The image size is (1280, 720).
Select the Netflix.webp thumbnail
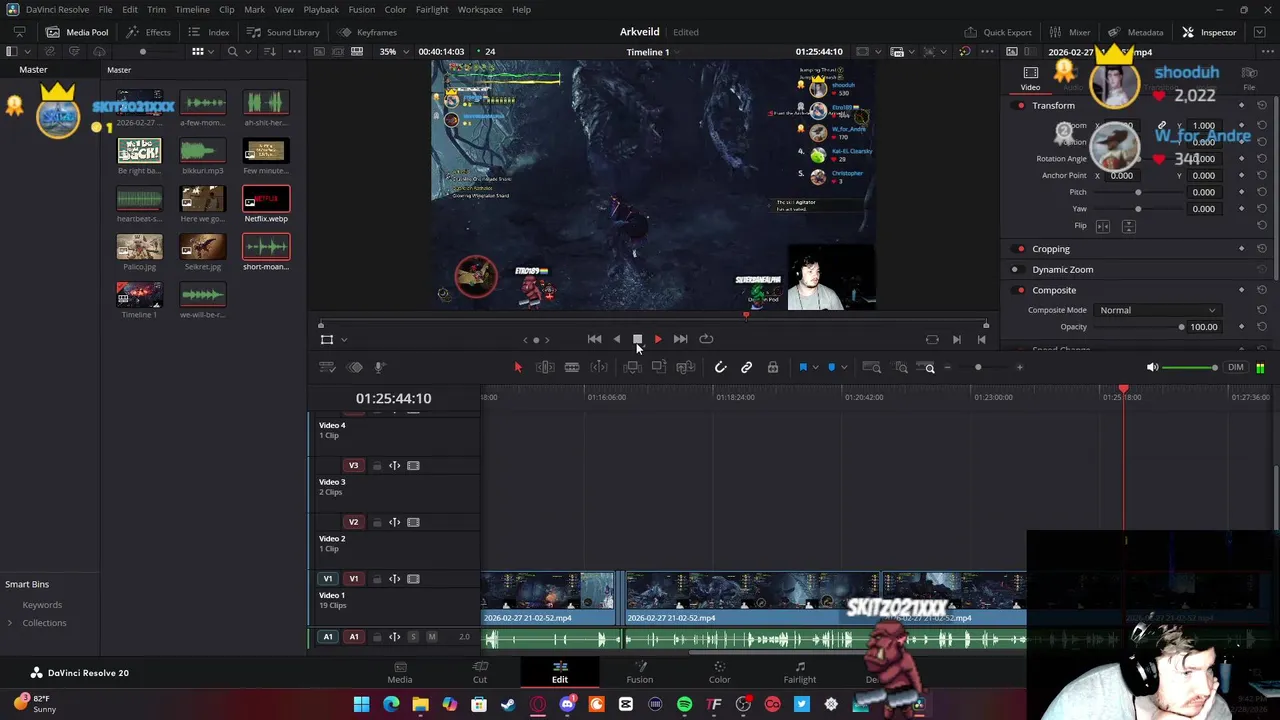(x=266, y=199)
